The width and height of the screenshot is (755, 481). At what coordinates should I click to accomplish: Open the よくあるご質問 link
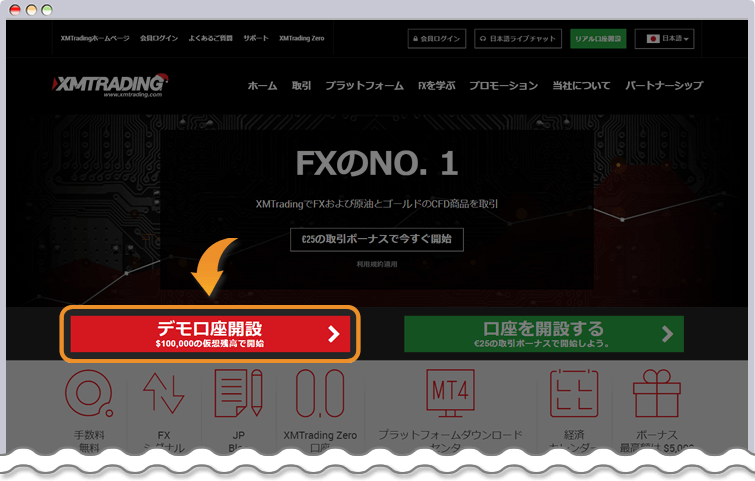point(210,38)
